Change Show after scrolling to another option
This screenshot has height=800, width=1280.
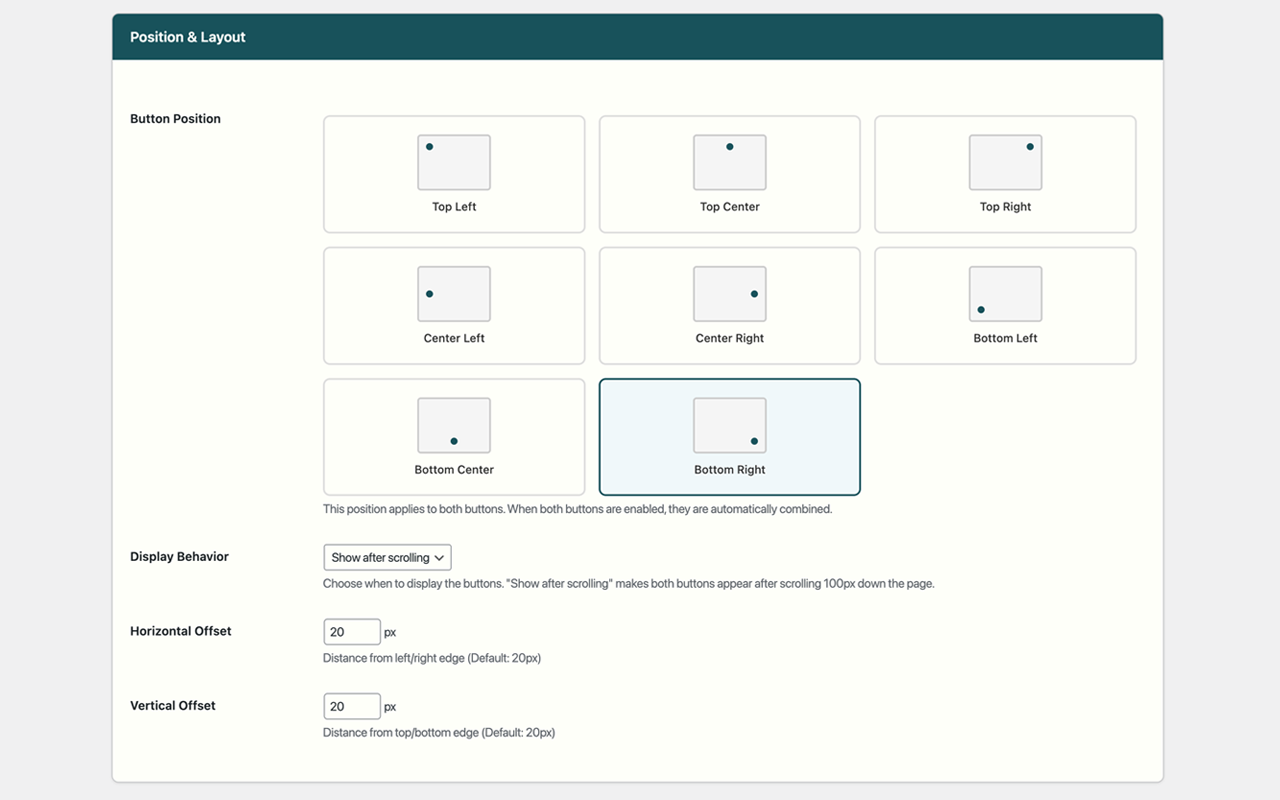tap(387, 557)
